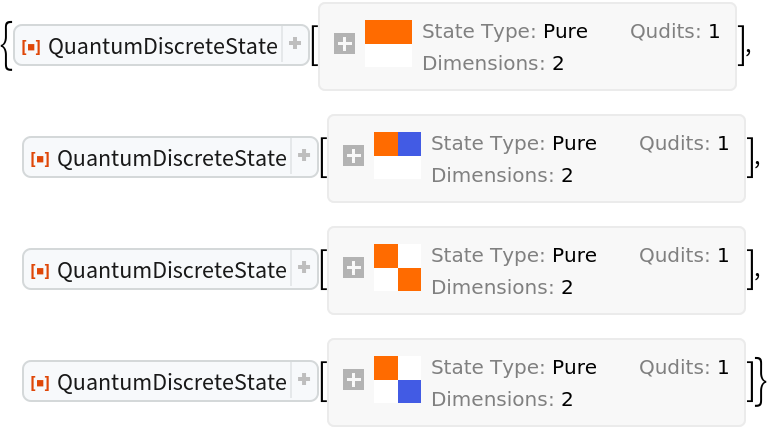Screen dimensions: 768x428
Task: Click 'Dimensions: 2' in the third summary
Action: [501, 287]
